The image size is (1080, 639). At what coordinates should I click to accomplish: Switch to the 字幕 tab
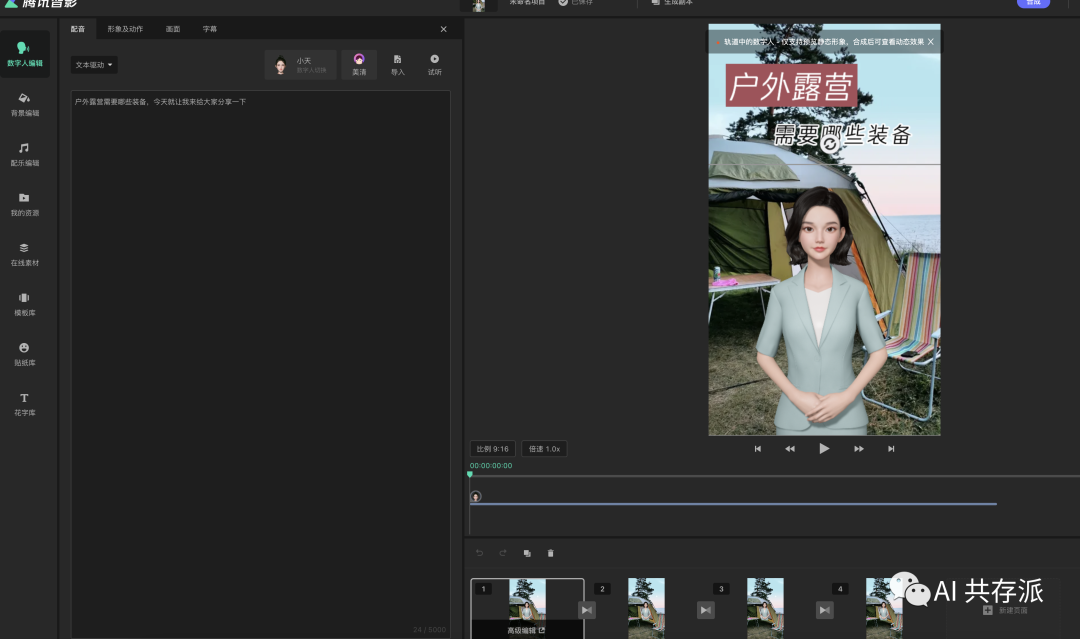[210, 29]
